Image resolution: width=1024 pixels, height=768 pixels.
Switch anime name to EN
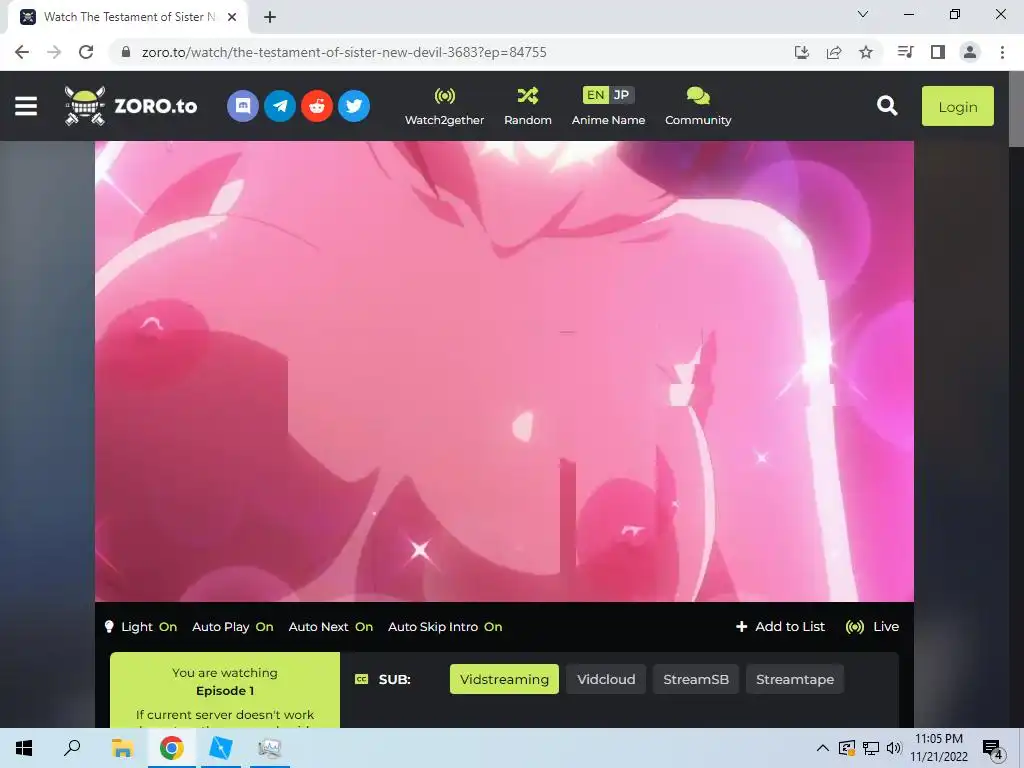595,95
